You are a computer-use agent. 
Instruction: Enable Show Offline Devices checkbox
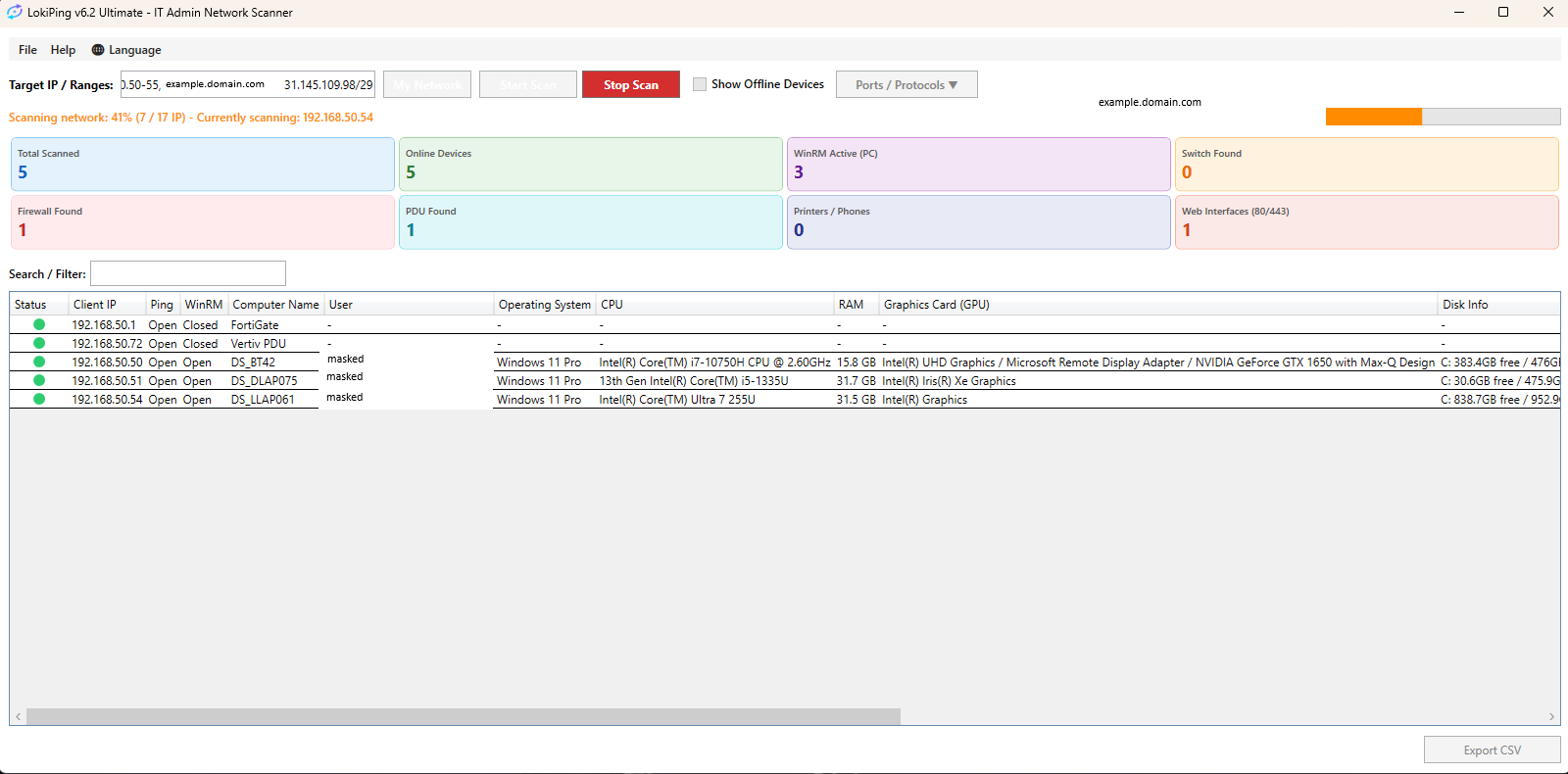click(700, 84)
